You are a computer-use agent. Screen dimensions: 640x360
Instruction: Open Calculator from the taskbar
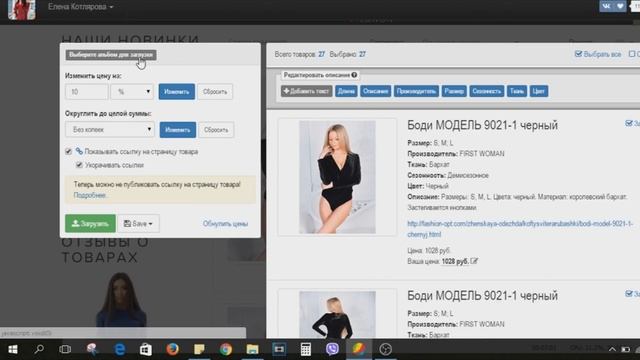point(306,349)
